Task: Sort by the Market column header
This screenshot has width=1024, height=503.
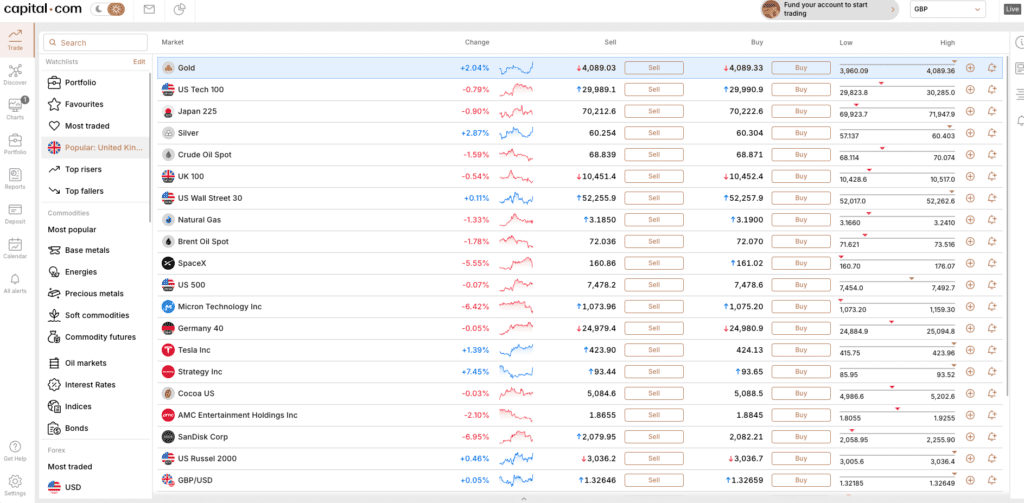Action: pyautogui.click(x=172, y=42)
